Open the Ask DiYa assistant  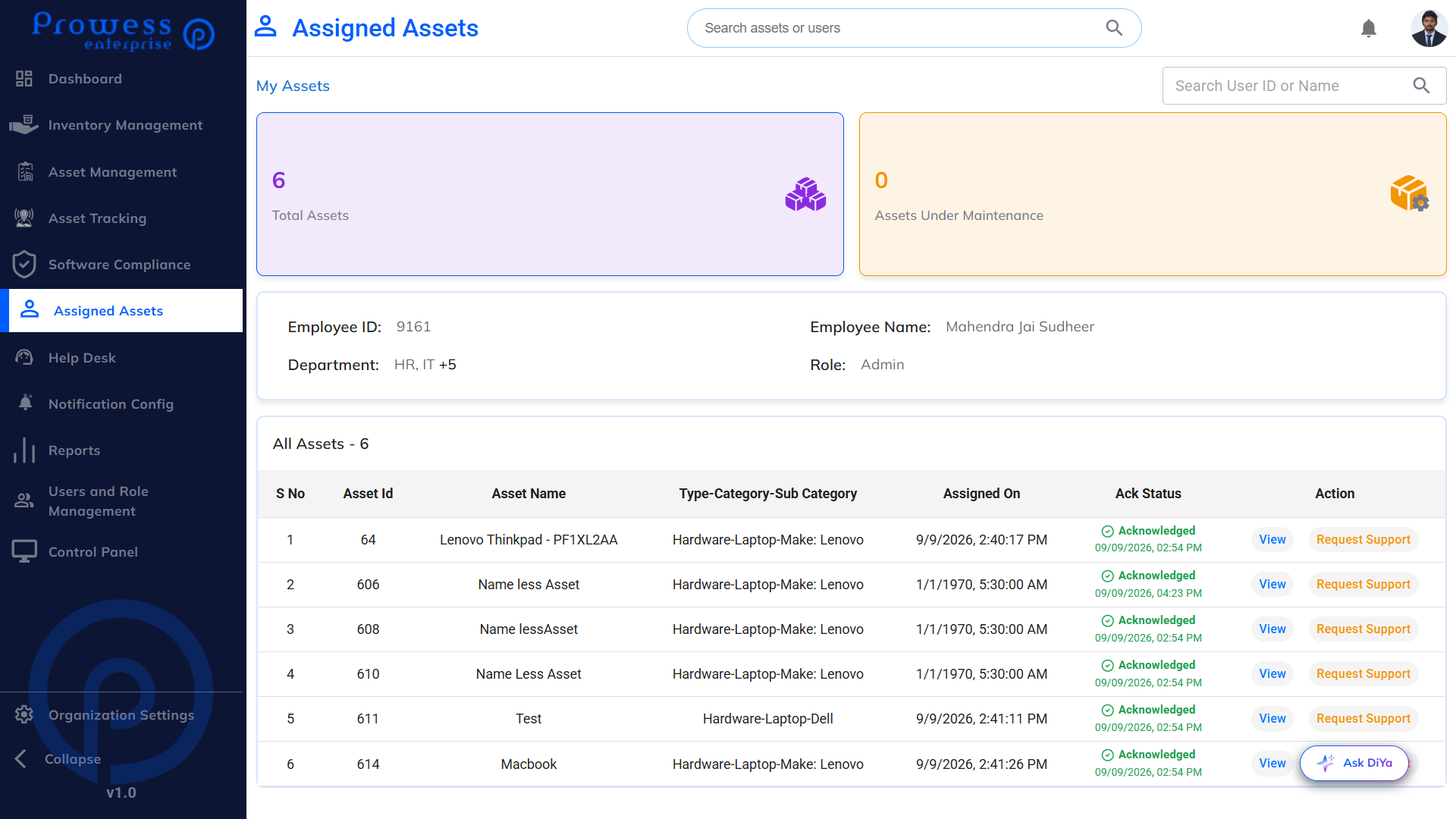[x=1354, y=763]
